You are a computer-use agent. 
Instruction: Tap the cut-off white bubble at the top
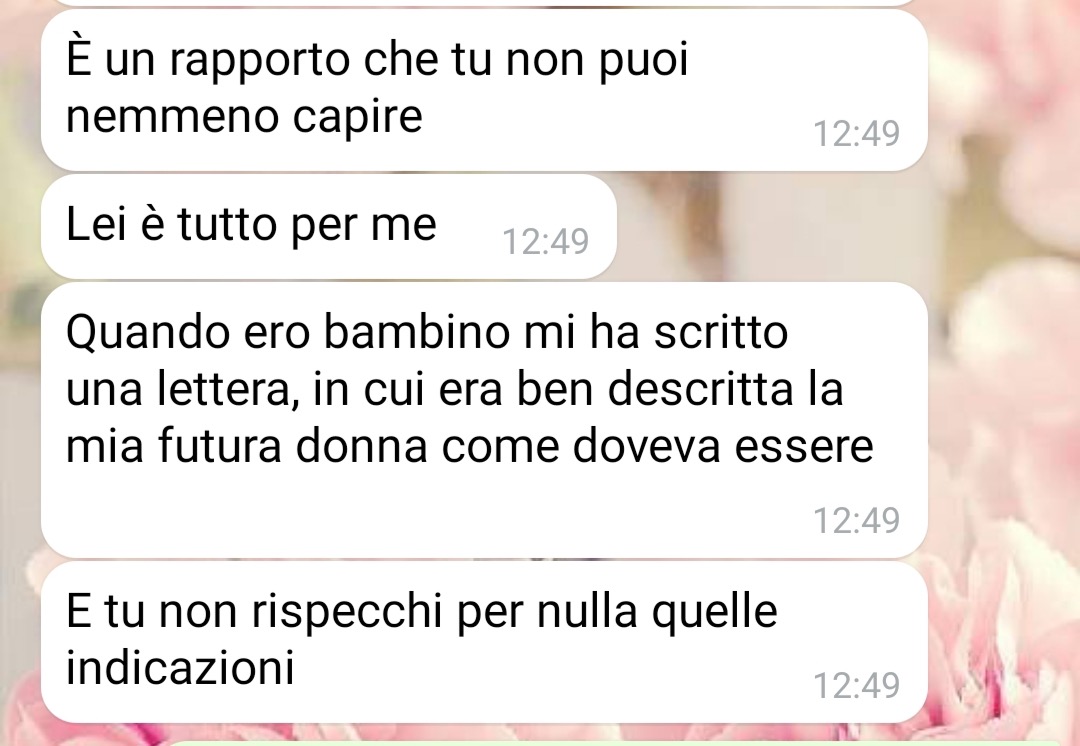[x=484, y=3]
